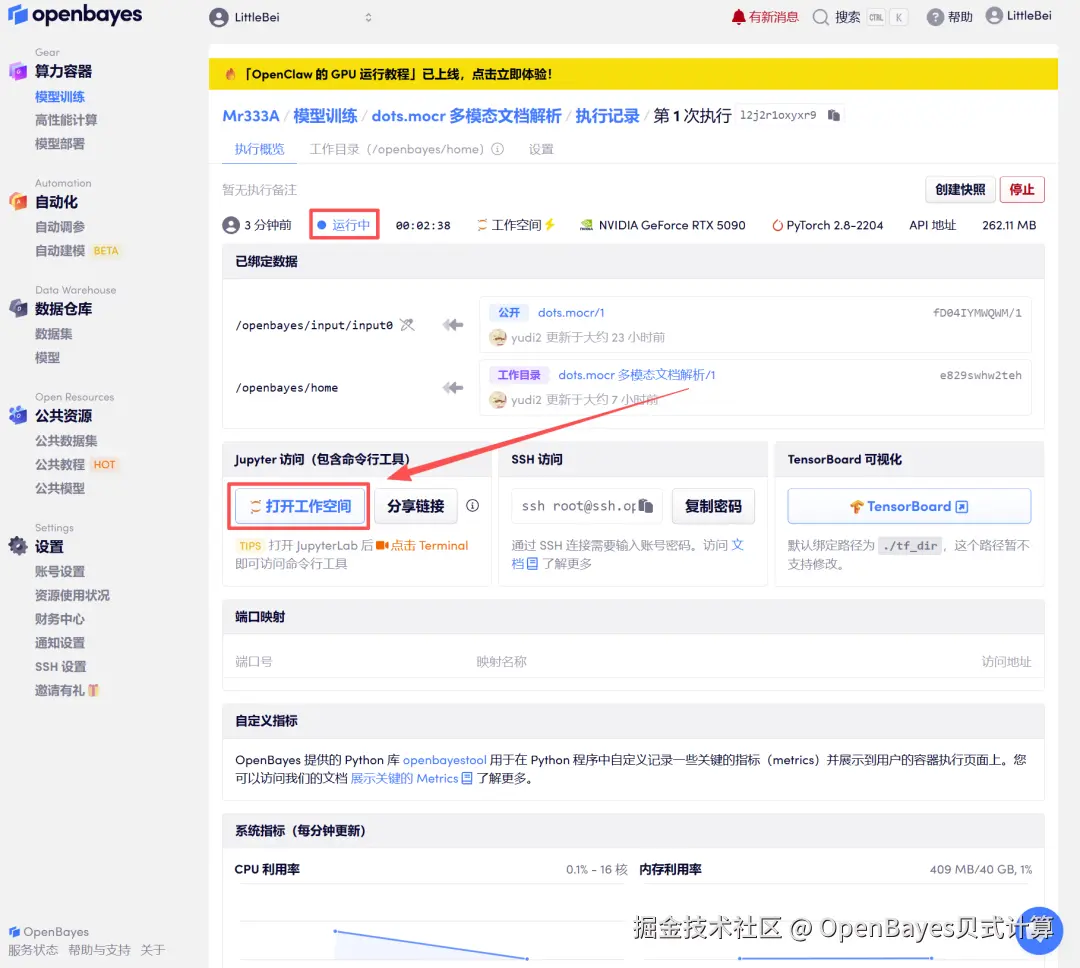Open the LittleBei profile avatar menu
Viewport: 1080px width, 968px height.
click(x=1019, y=16)
